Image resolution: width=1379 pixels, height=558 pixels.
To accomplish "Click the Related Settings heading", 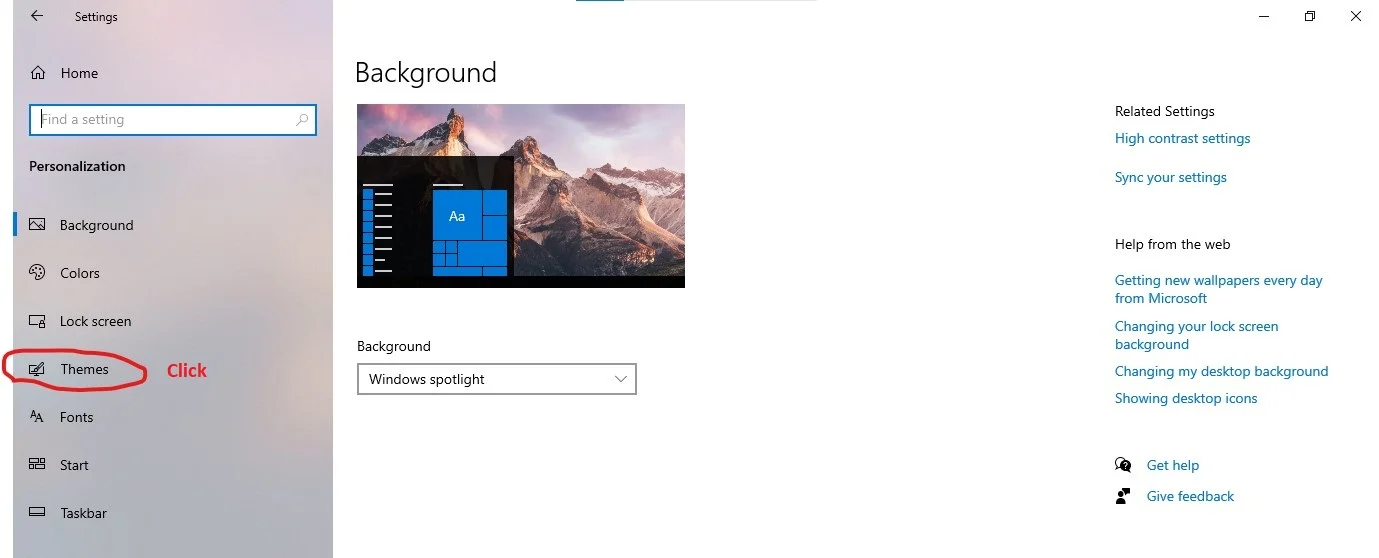I will click(x=1164, y=111).
